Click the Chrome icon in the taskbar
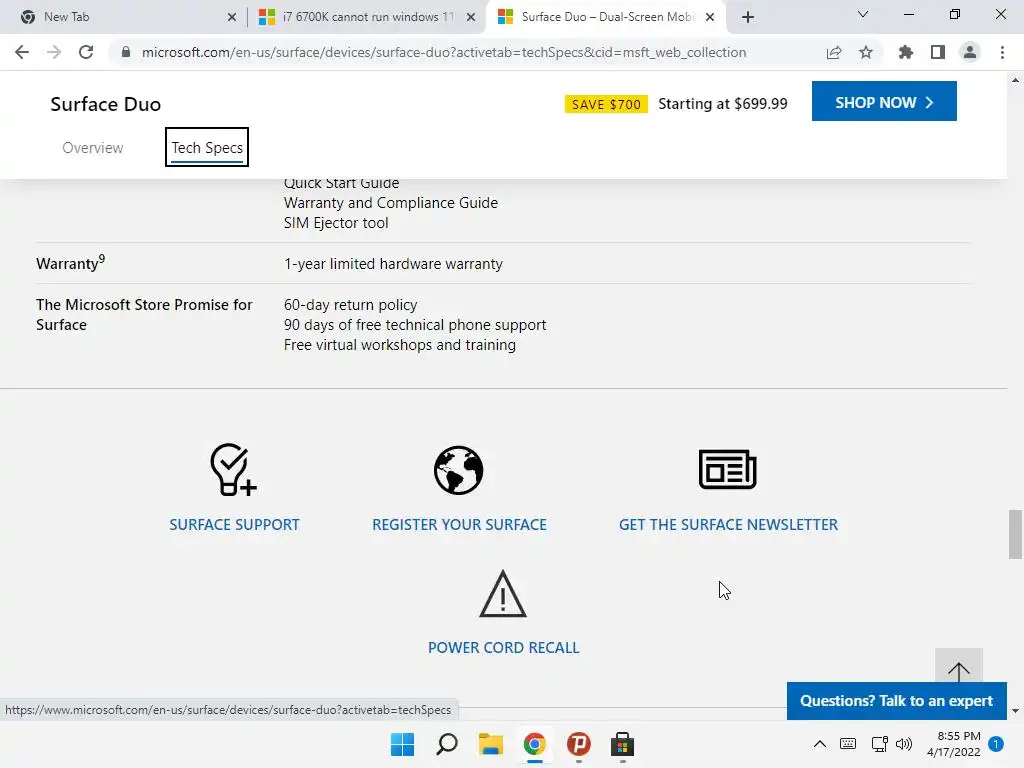This screenshot has width=1024, height=768. 534,744
